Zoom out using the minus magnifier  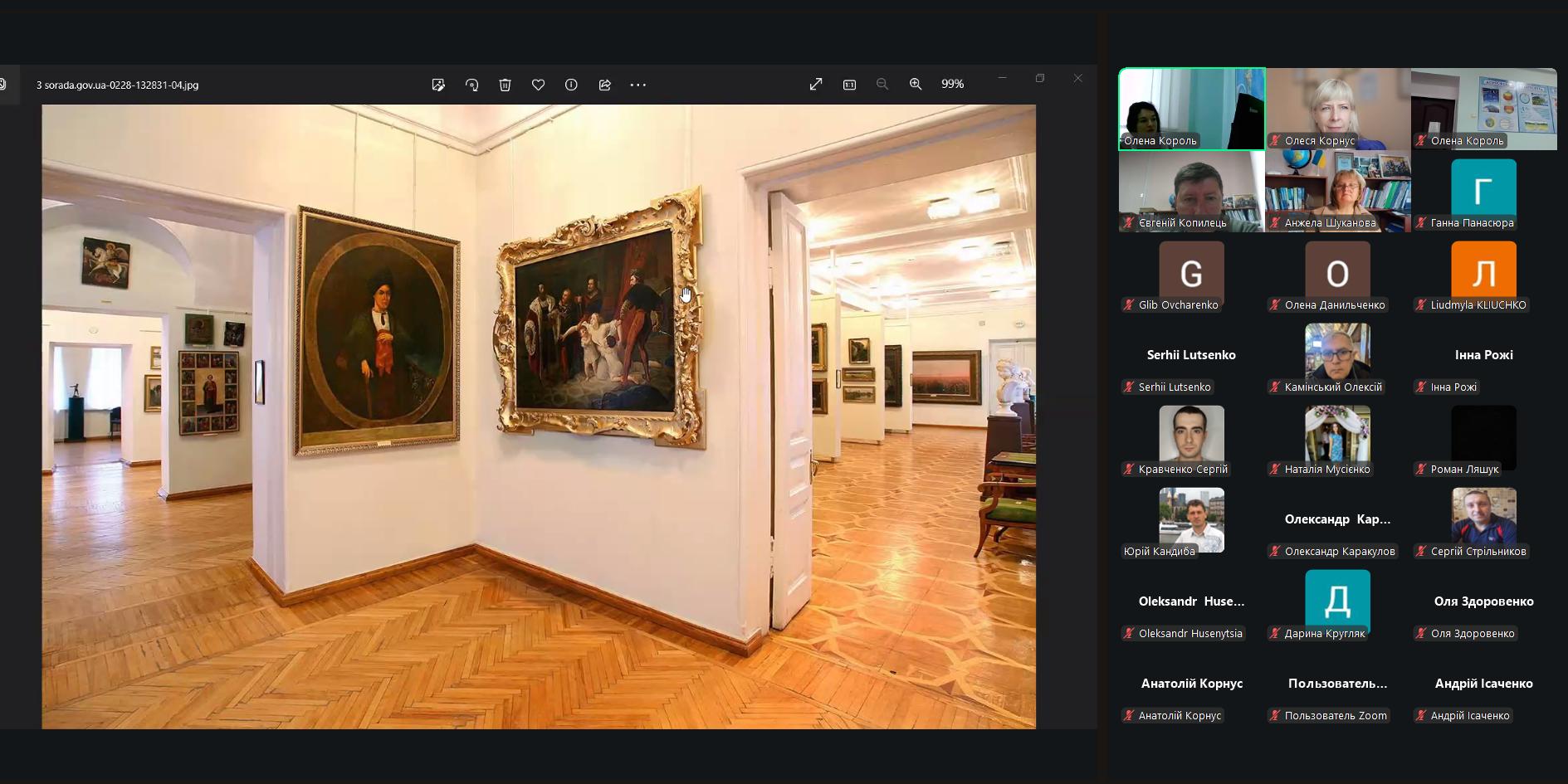coord(882,84)
